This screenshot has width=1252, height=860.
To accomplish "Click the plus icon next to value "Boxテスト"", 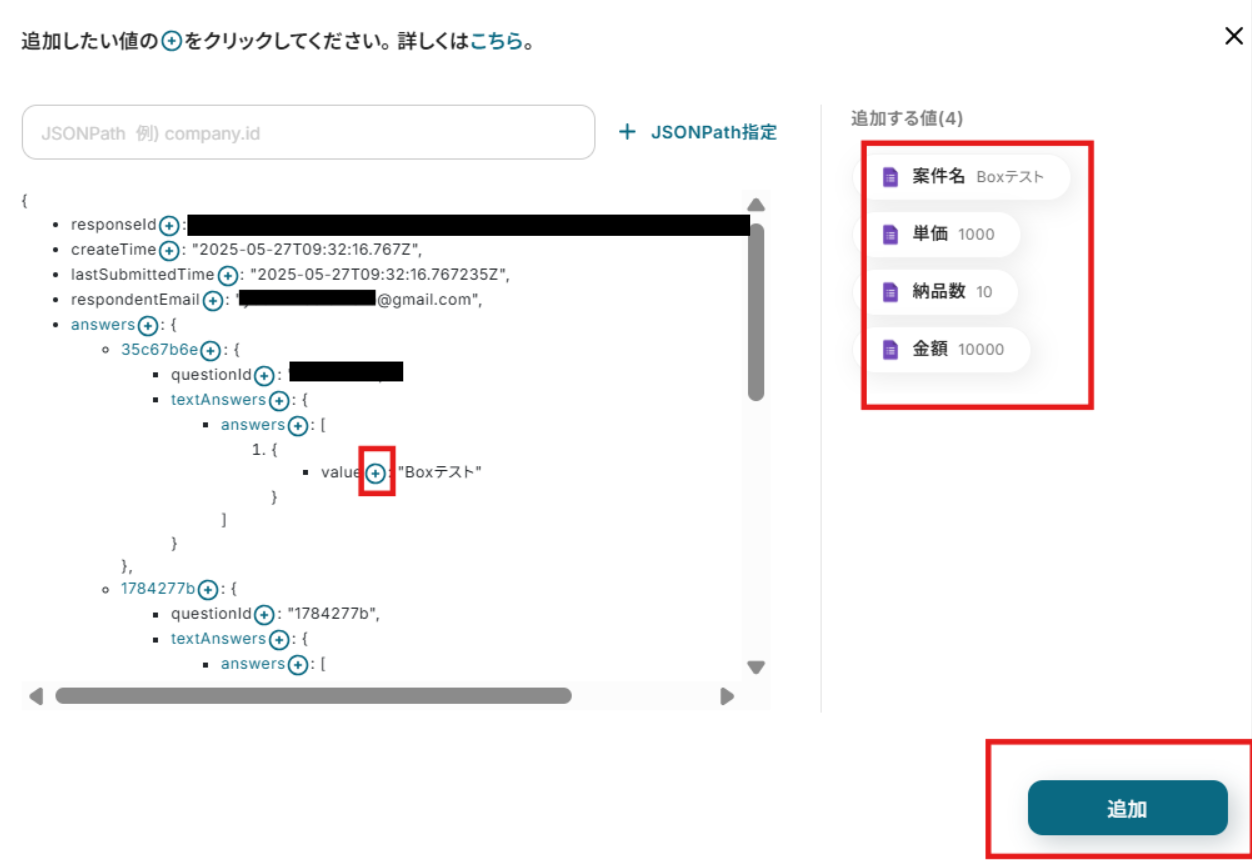I will click(x=375, y=473).
